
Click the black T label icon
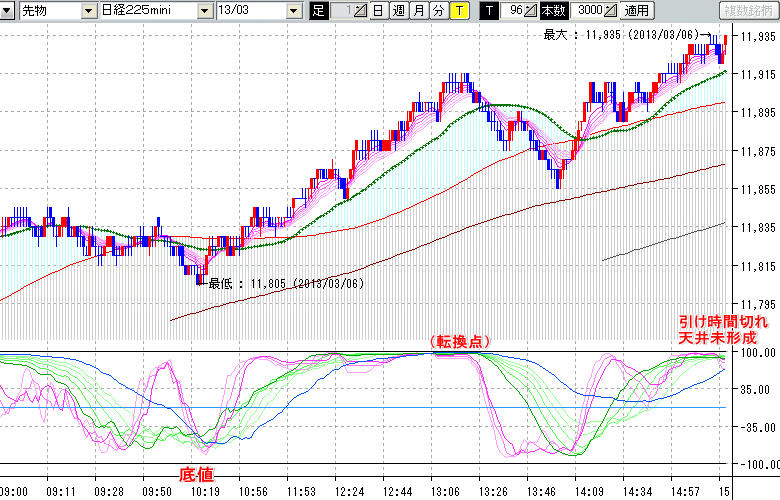pos(488,11)
